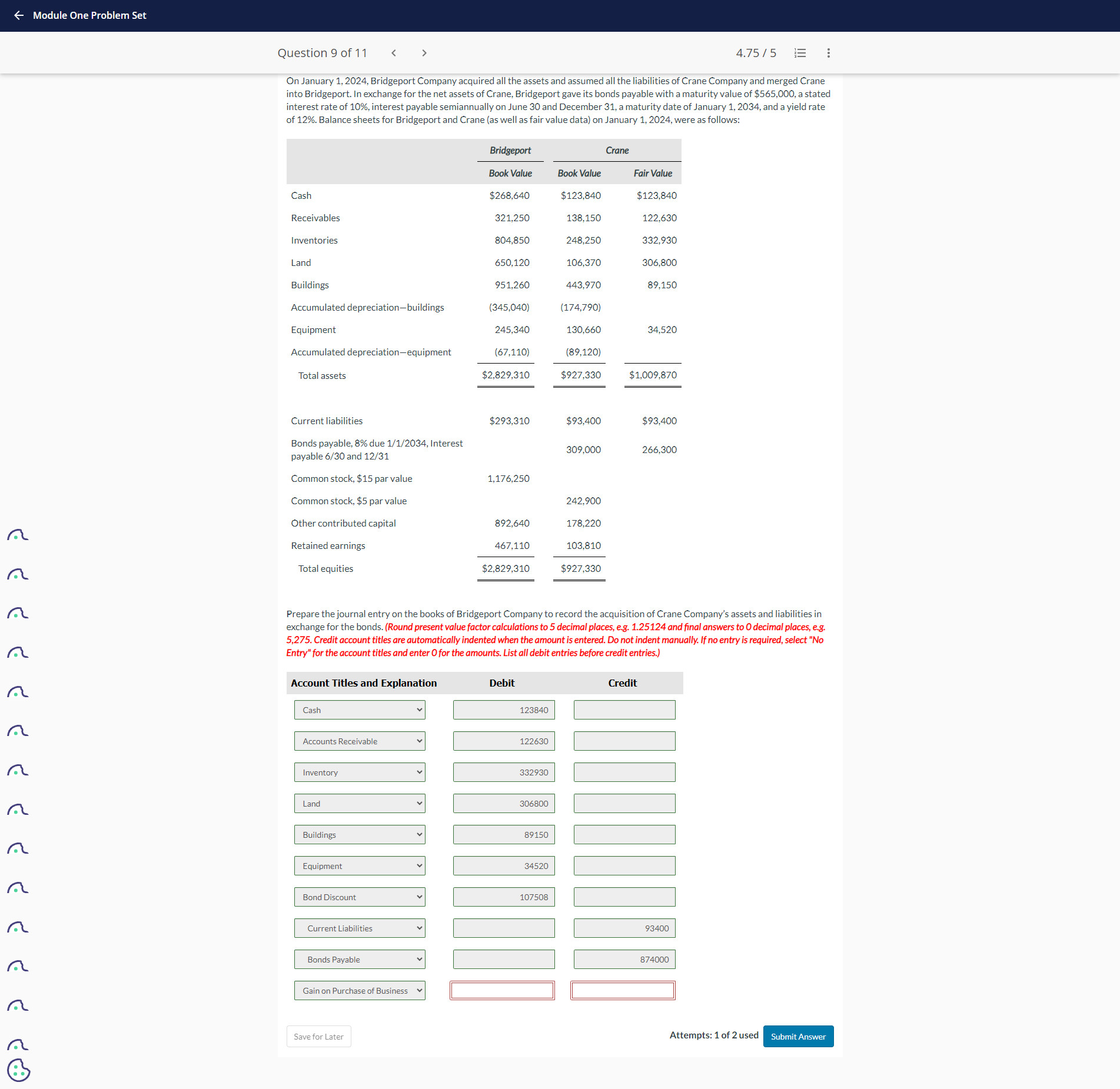Click the empty Gain on Purchase credit field

coord(623,991)
